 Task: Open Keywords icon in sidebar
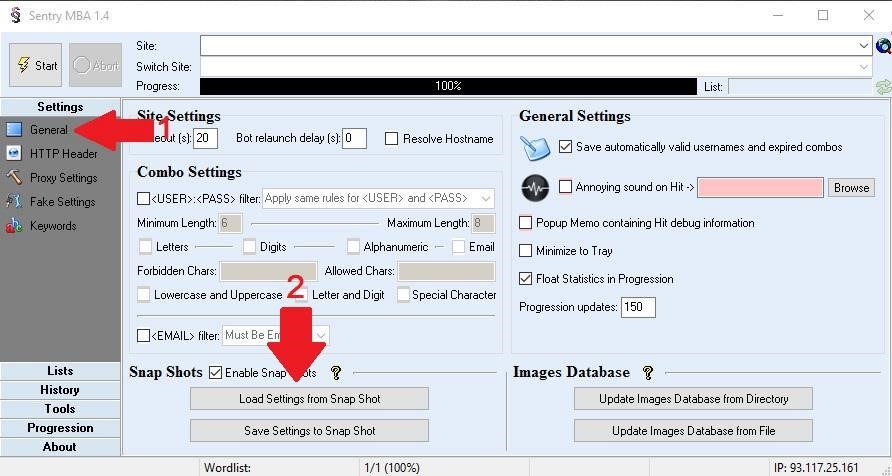pyautogui.click(x=14, y=226)
